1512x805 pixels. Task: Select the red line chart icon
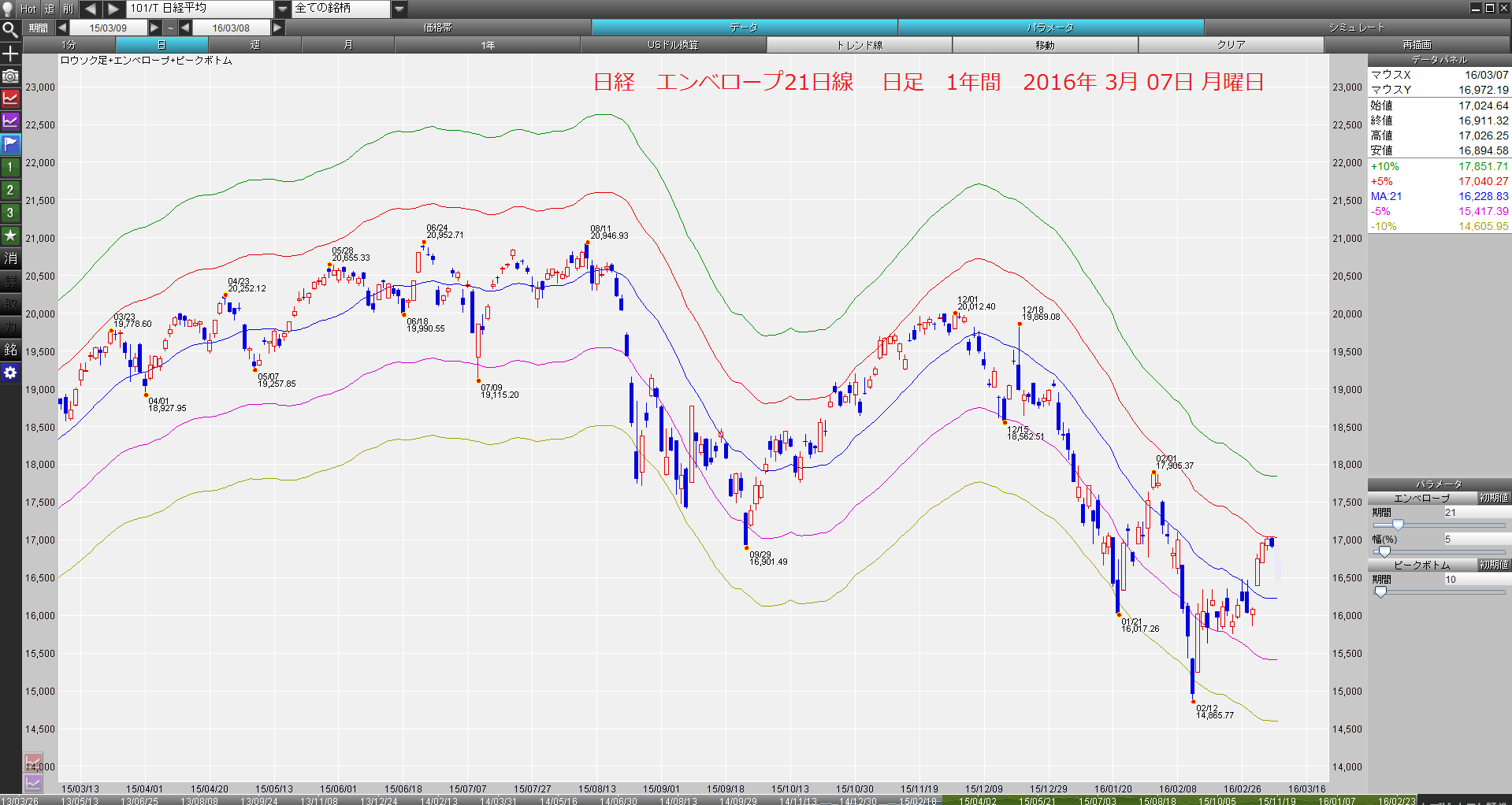coord(10,98)
